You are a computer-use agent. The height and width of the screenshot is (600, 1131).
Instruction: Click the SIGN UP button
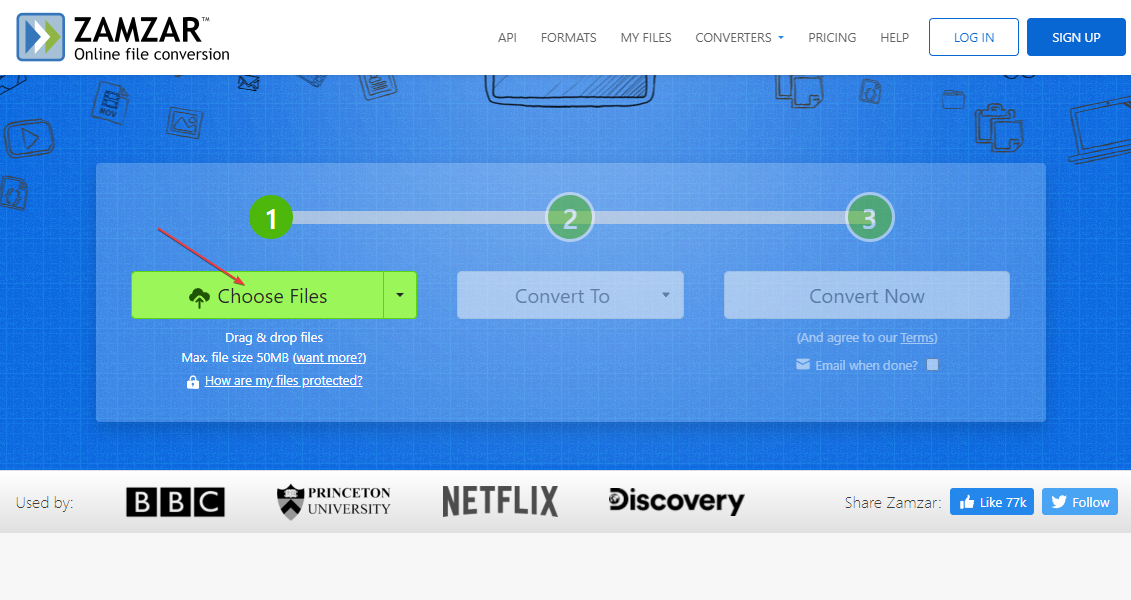pyautogui.click(x=1076, y=37)
